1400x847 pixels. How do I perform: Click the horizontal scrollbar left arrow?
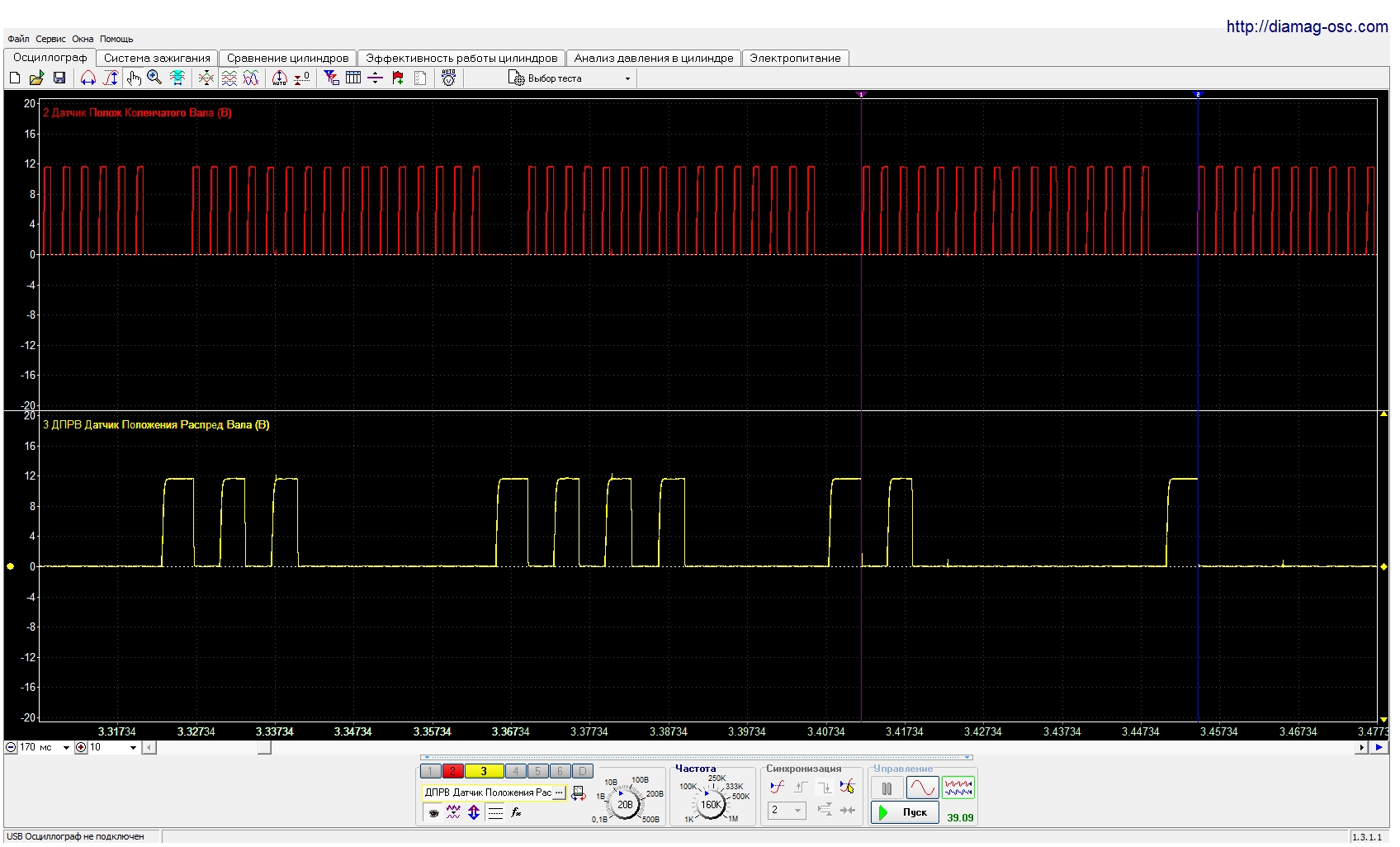click(x=149, y=748)
